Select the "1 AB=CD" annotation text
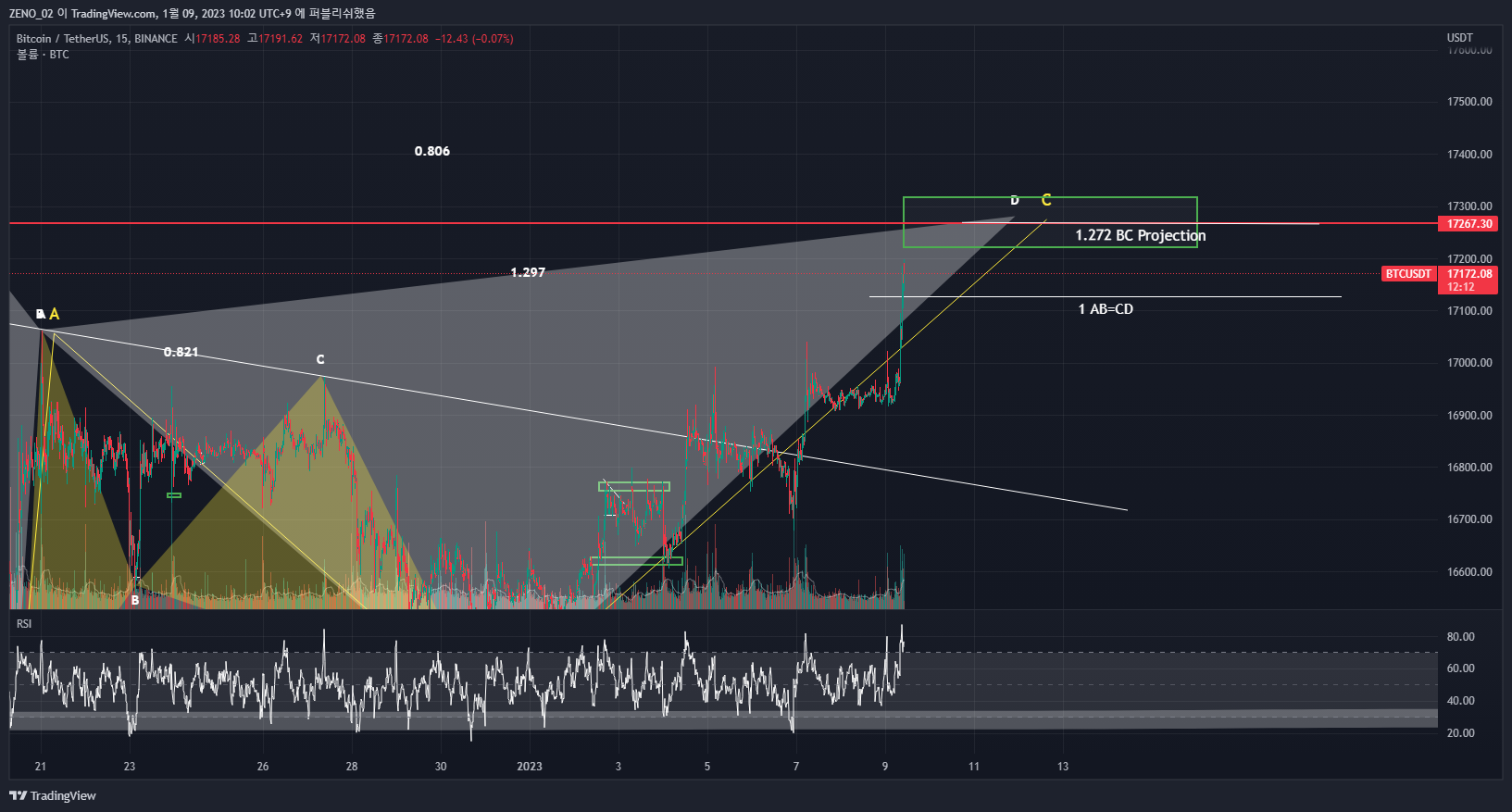The width and height of the screenshot is (1512, 812). click(1106, 309)
